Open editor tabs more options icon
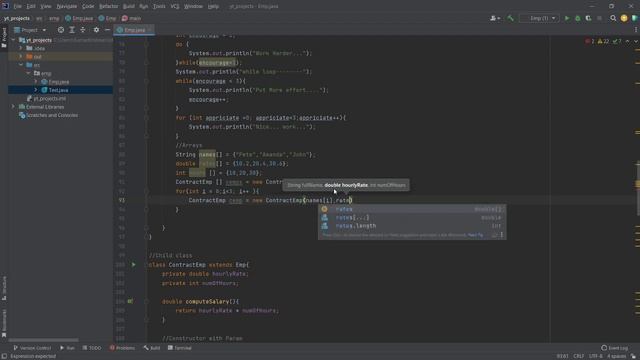 (x=636, y=30)
